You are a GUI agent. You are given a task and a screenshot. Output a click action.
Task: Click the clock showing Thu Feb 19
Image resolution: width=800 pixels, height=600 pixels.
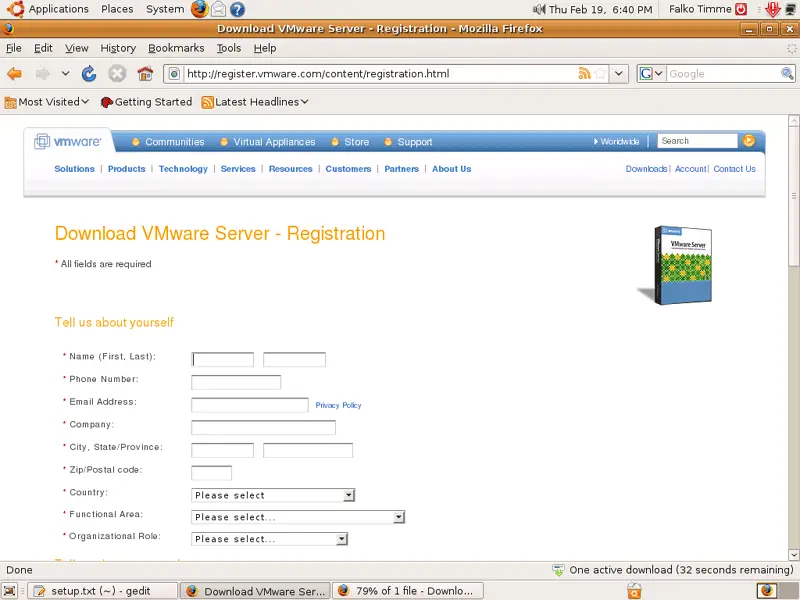(601, 9)
